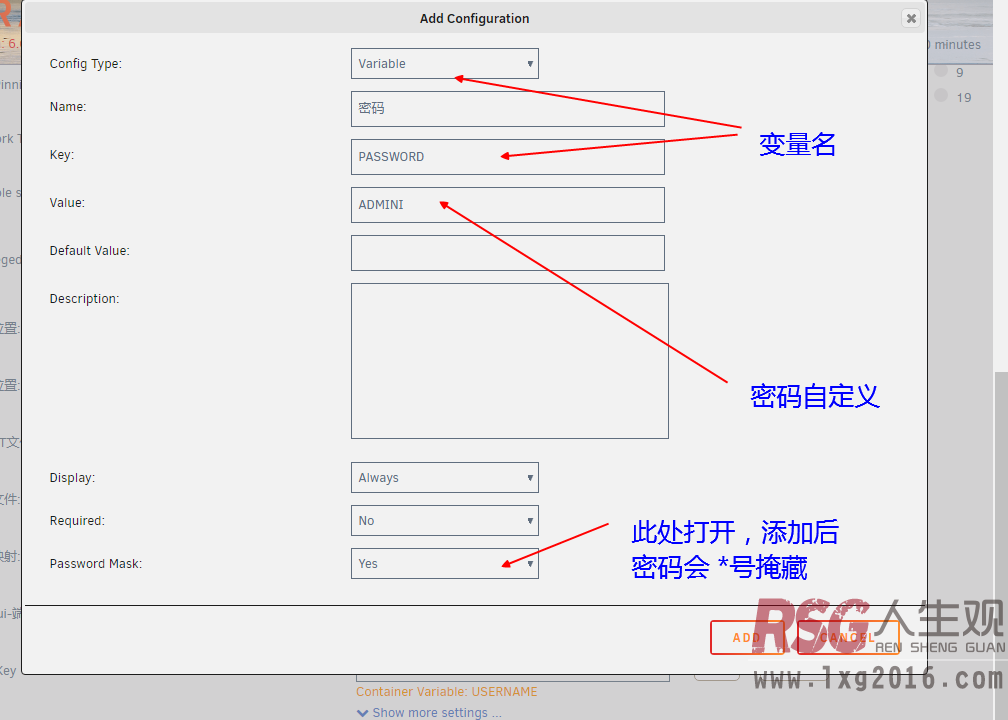
Task: Click the Required label text
Action: (77, 521)
